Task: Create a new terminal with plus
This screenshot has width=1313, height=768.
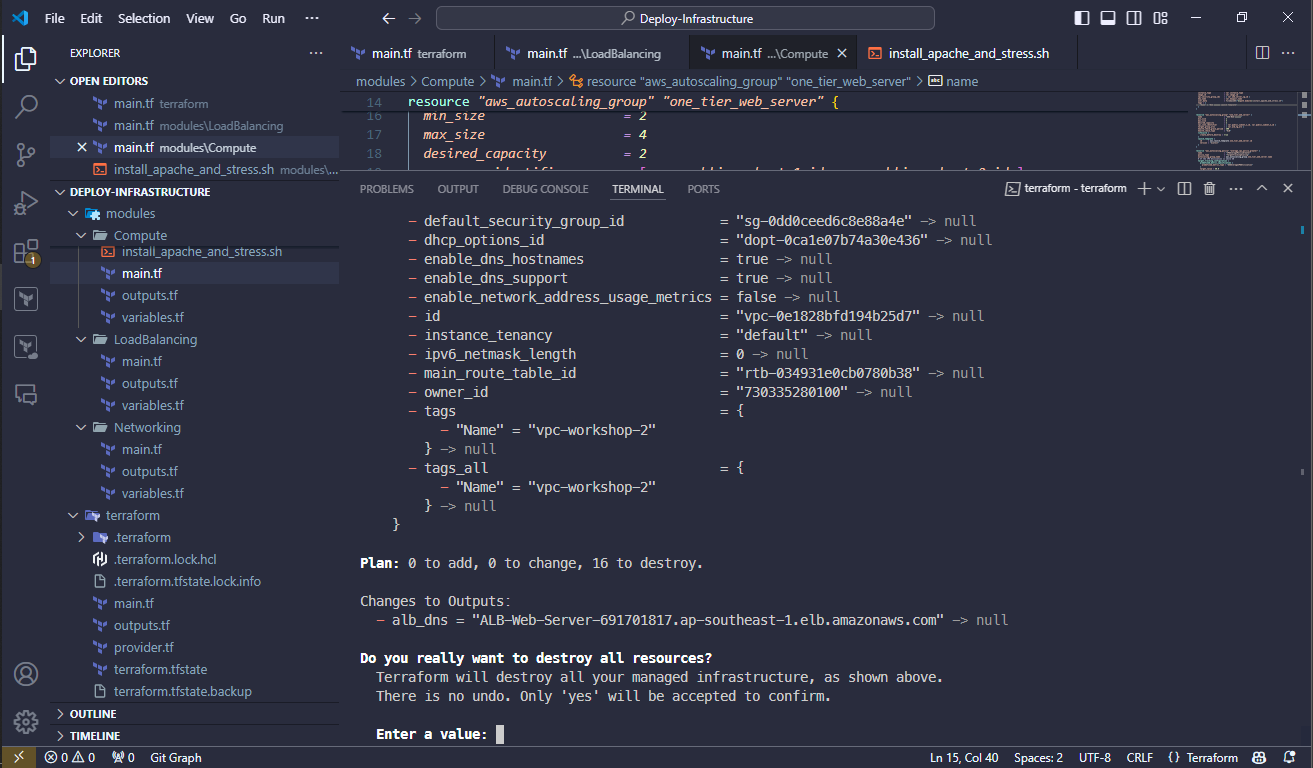Action: (1144, 188)
